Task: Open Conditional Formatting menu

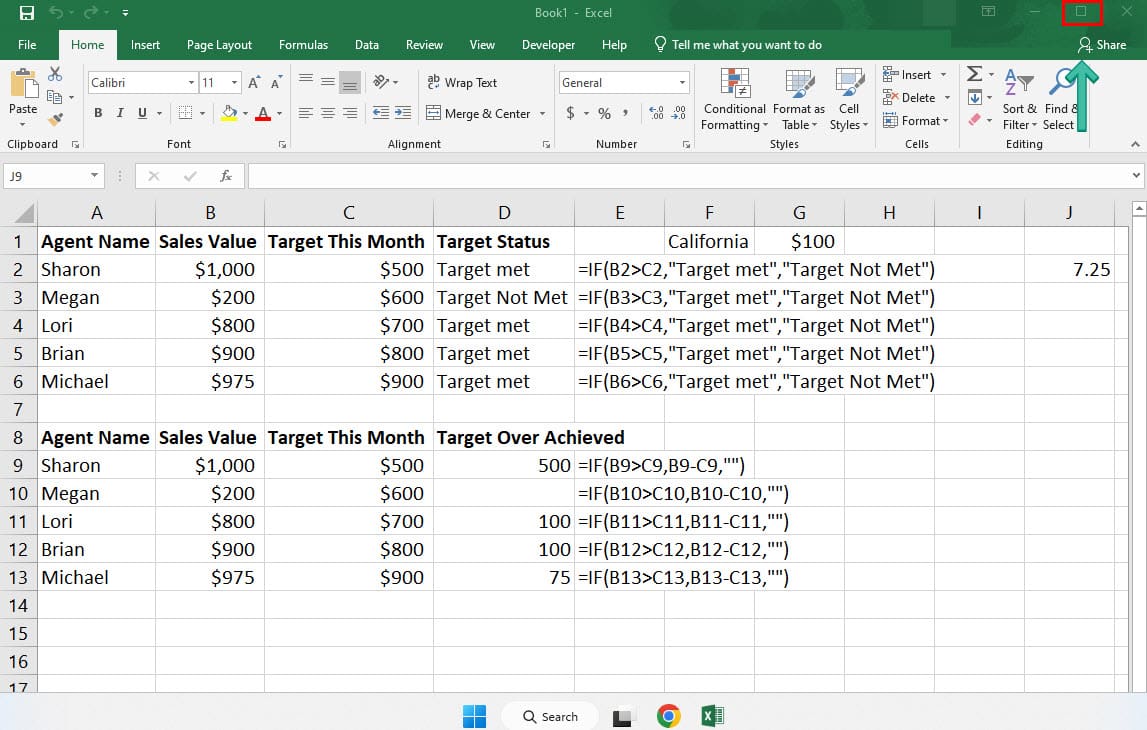Action: coord(734,99)
